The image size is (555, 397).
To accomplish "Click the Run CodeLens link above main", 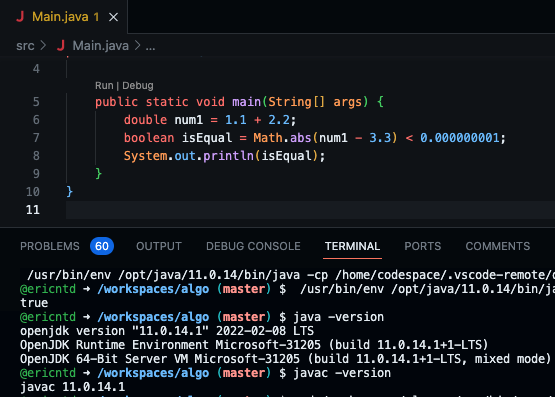I will 104,86.
